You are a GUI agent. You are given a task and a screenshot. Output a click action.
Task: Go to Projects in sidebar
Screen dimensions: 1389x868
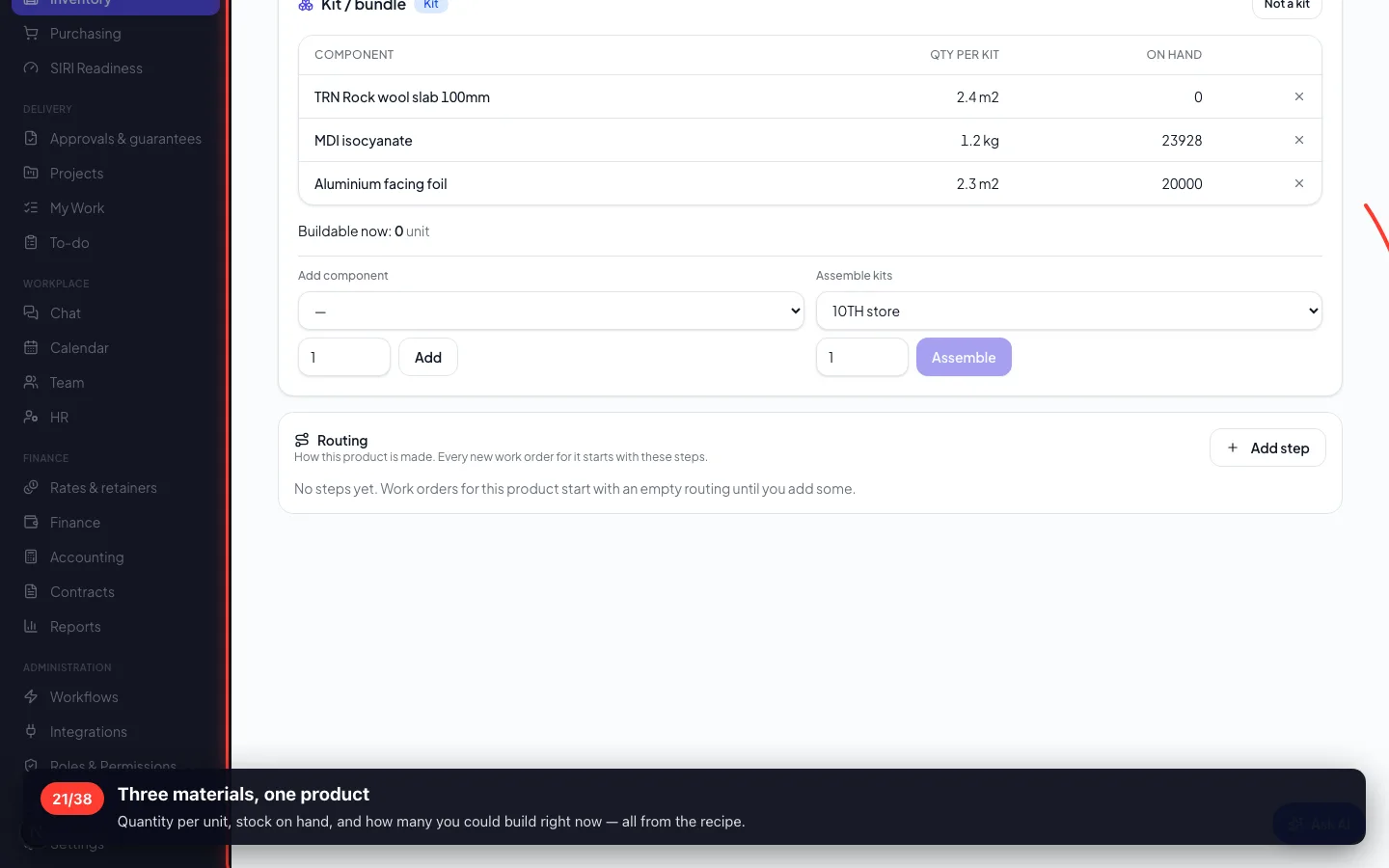pyautogui.click(x=76, y=174)
